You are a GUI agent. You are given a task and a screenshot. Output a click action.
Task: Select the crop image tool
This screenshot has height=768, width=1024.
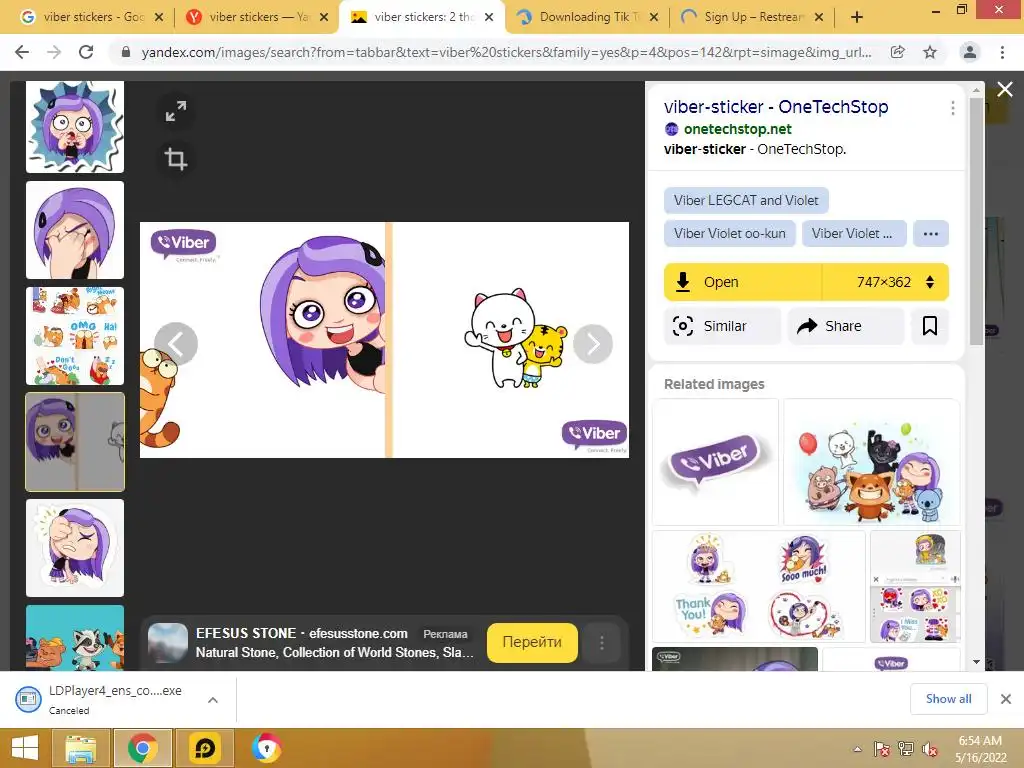pyautogui.click(x=176, y=159)
